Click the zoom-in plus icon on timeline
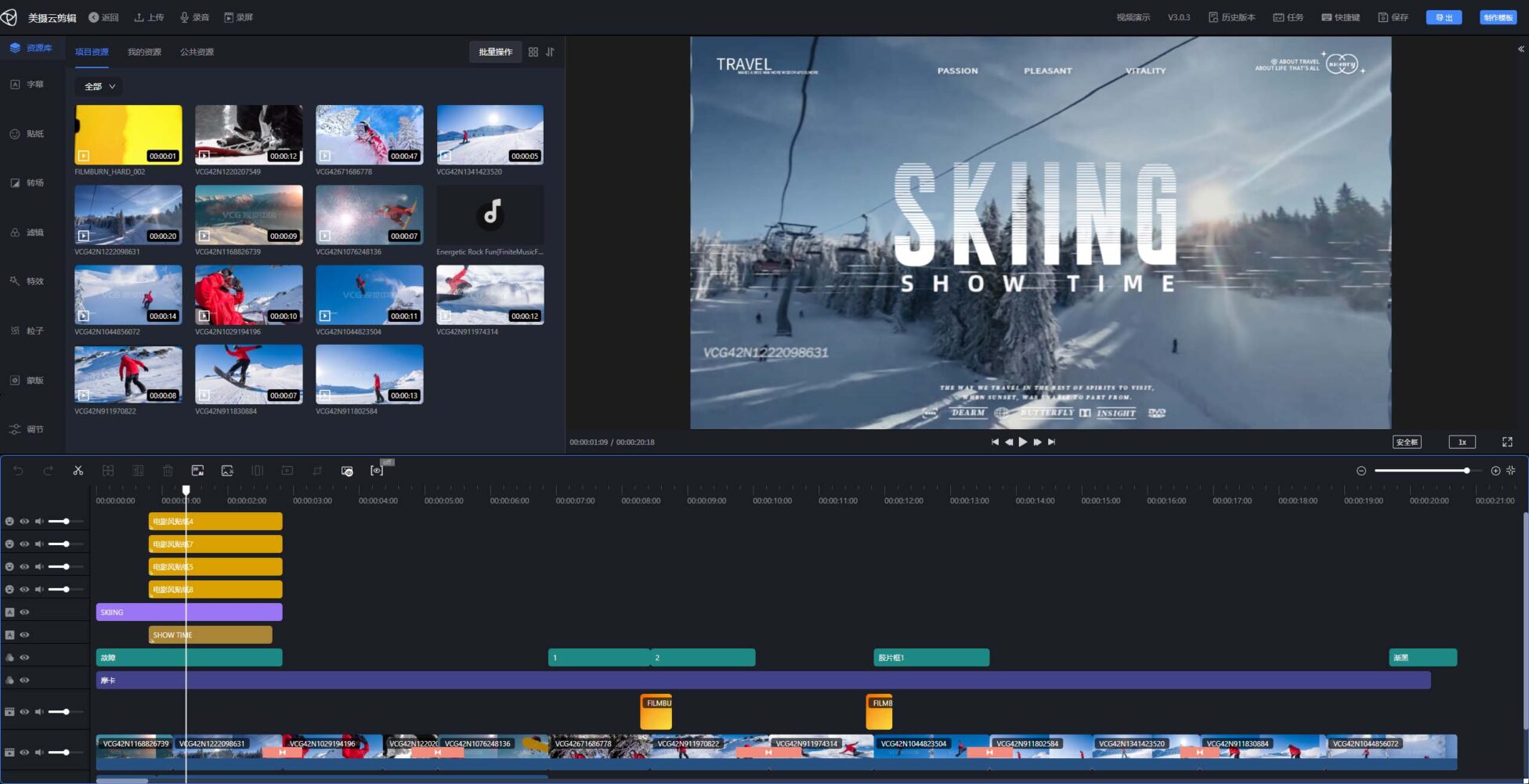 point(1495,471)
